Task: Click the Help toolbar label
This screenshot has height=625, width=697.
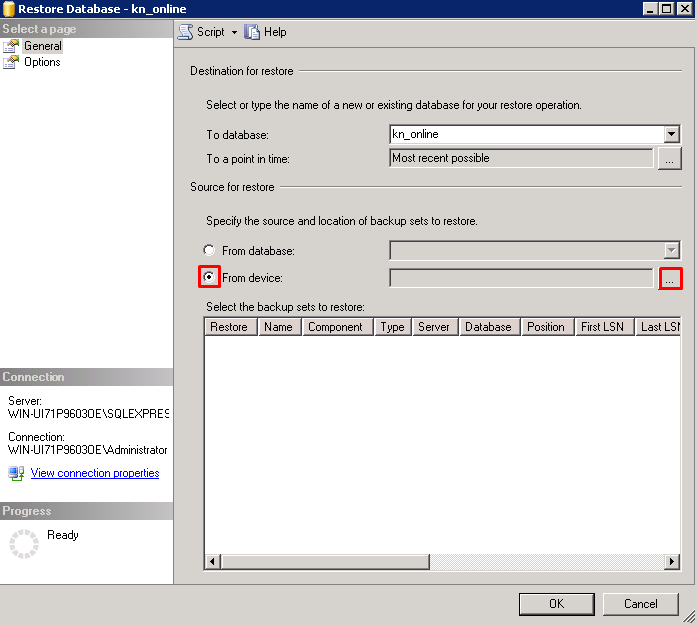Action: (275, 32)
